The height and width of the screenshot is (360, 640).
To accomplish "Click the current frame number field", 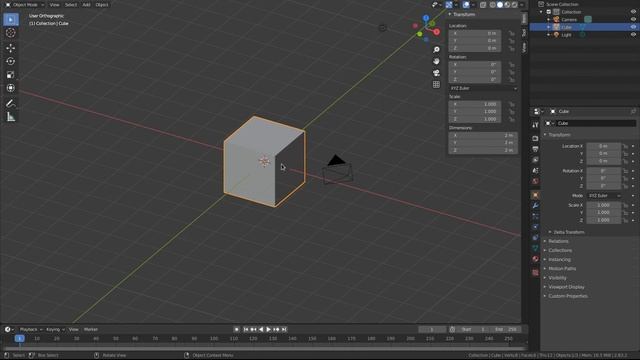I will point(432,329).
